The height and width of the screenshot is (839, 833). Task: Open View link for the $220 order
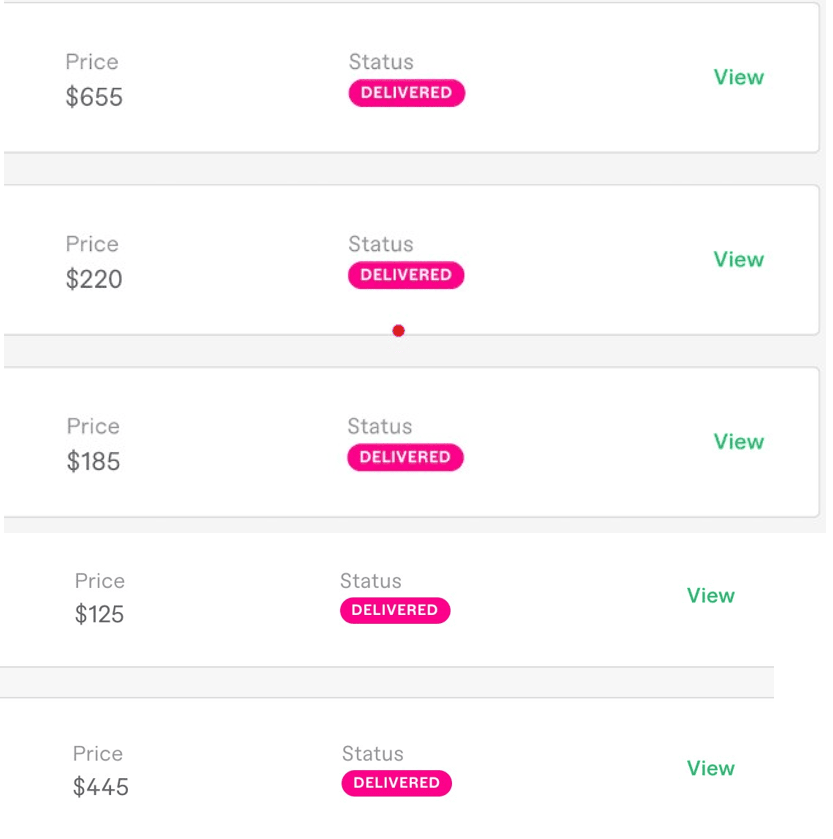point(738,260)
